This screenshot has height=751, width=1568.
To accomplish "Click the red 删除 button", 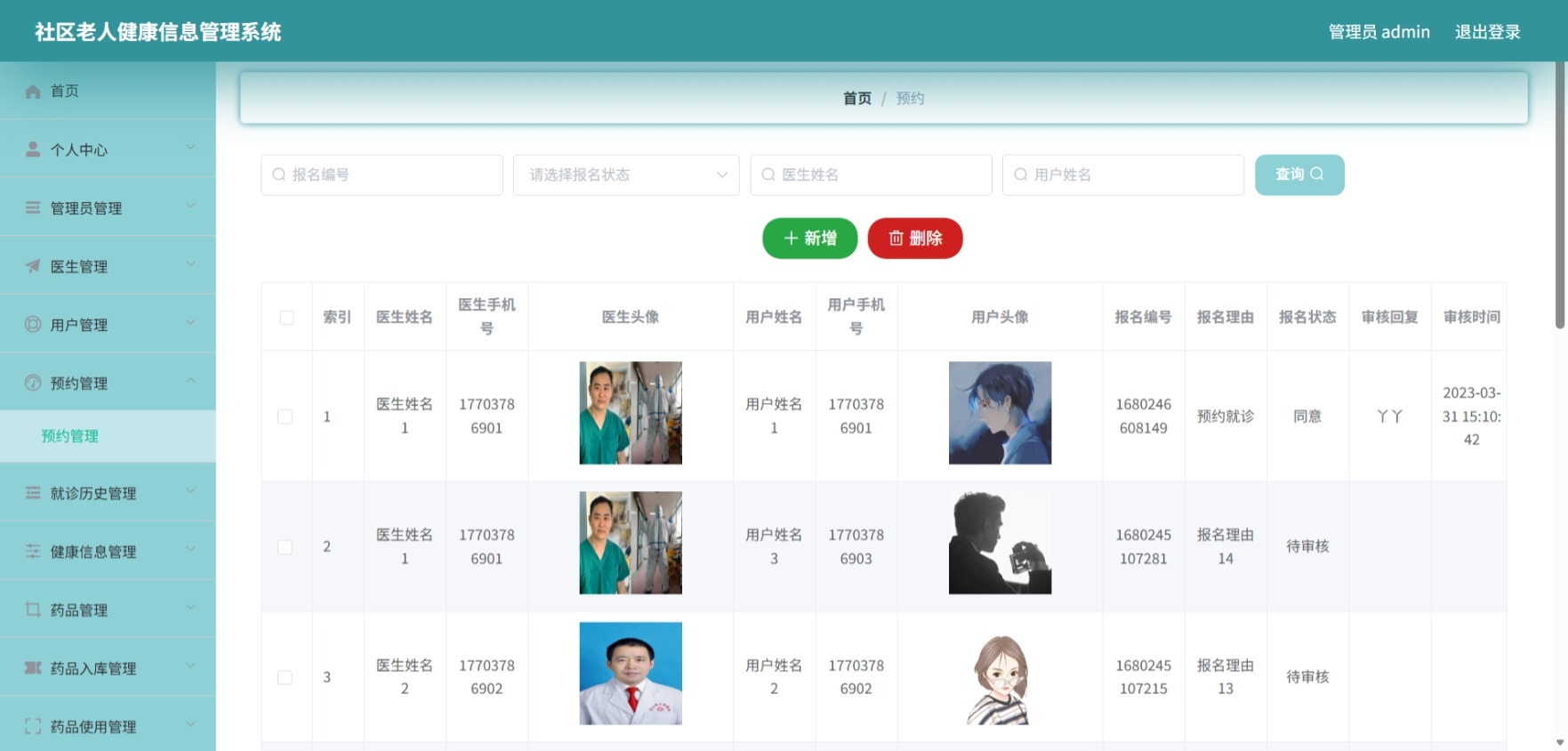I will pos(915,238).
